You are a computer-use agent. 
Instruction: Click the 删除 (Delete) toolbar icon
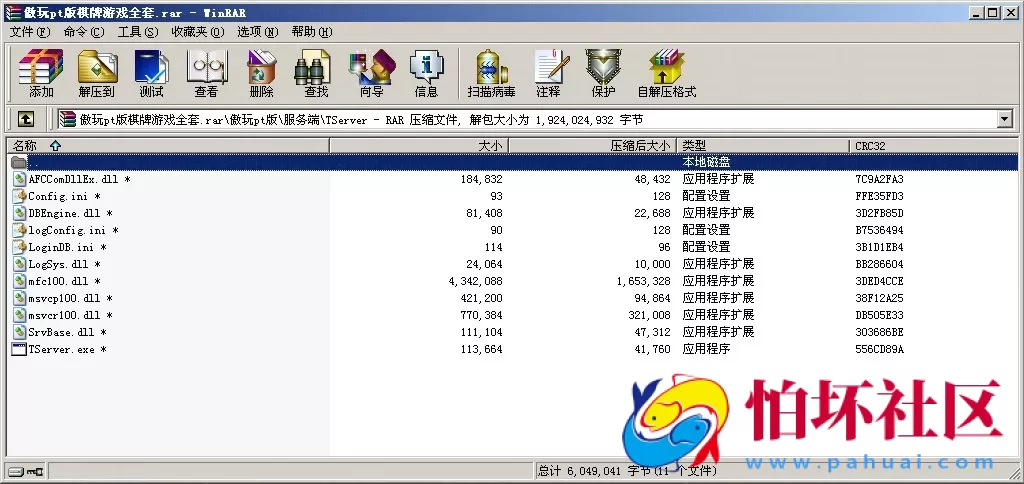pyautogui.click(x=262, y=72)
